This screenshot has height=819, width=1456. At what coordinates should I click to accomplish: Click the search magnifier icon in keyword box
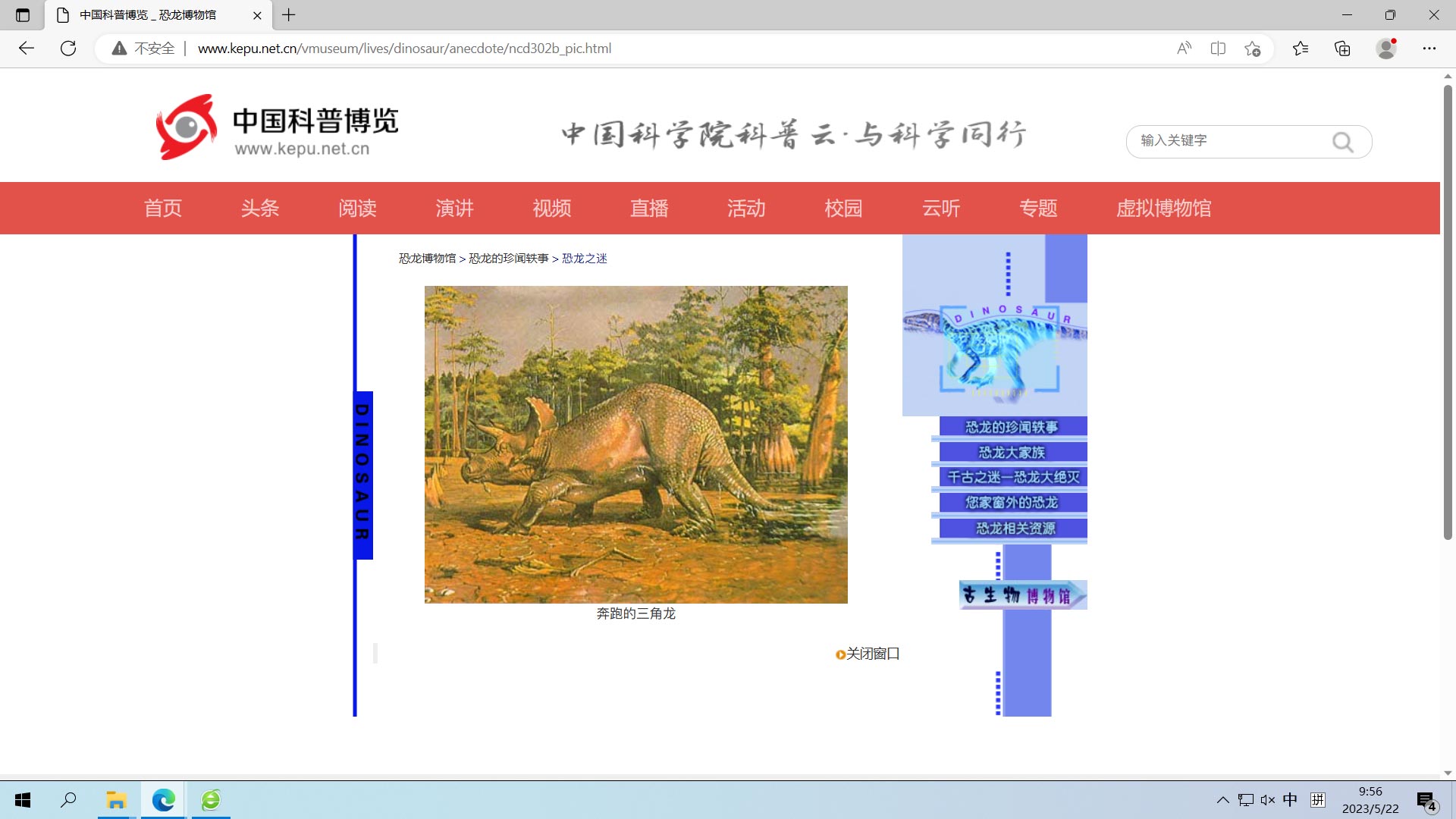pyautogui.click(x=1342, y=142)
